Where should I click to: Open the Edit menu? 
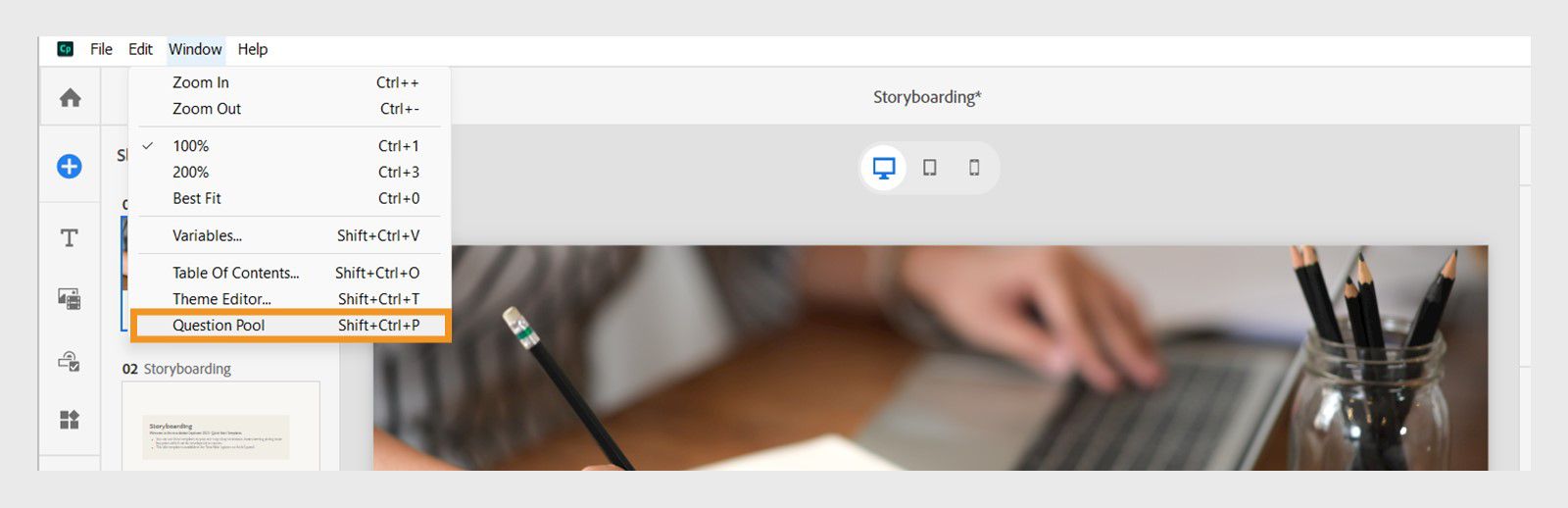(x=140, y=49)
